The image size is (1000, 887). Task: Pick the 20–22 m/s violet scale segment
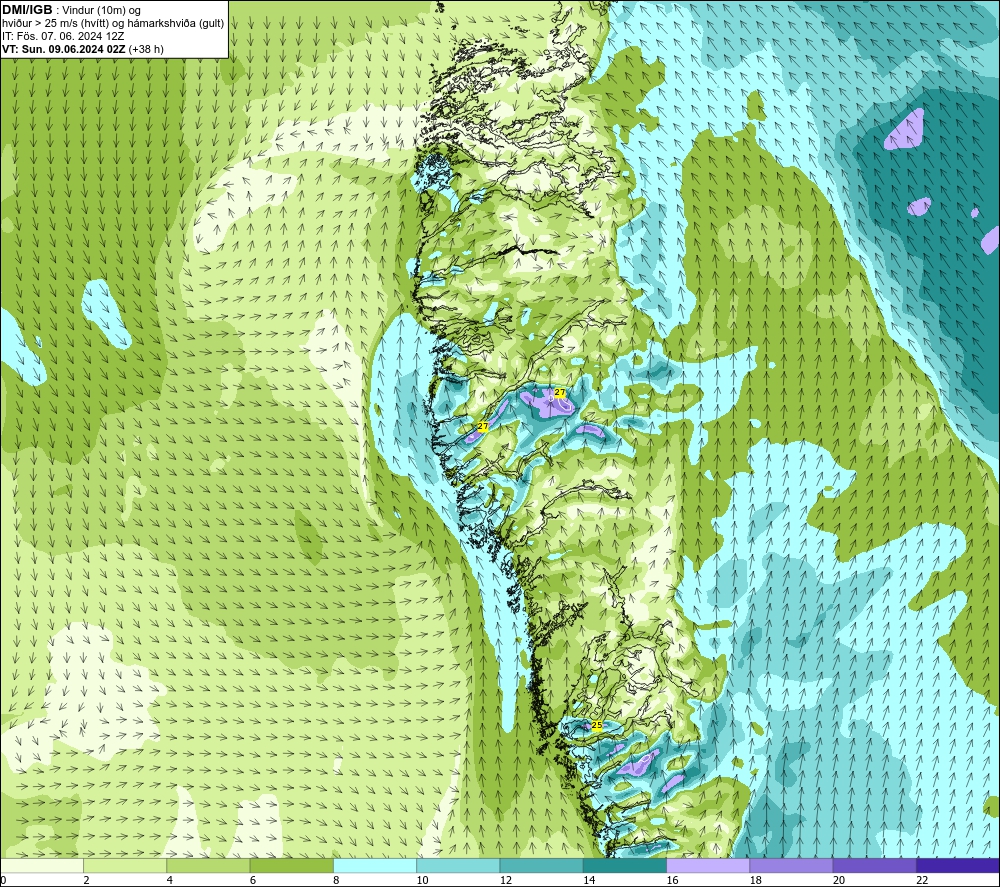coord(874,865)
